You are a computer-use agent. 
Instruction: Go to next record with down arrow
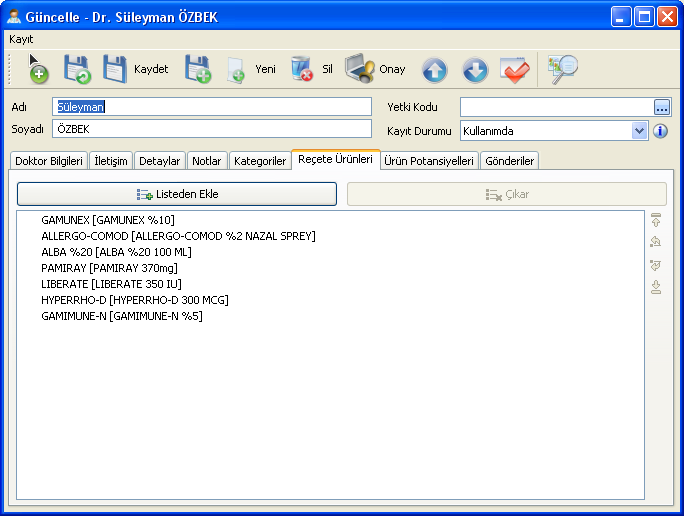coord(475,70)
